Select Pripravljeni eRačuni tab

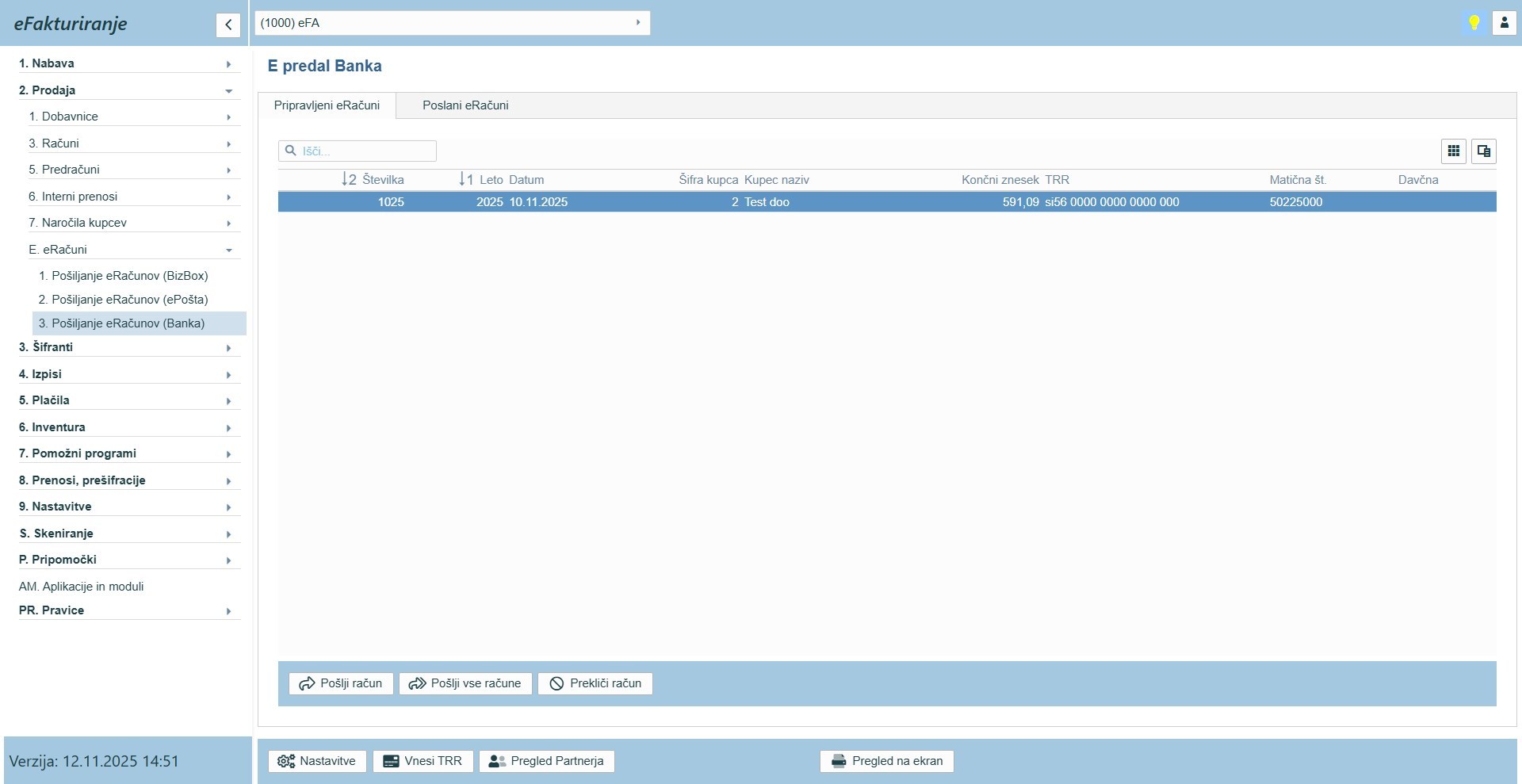[x=327, y=105]
